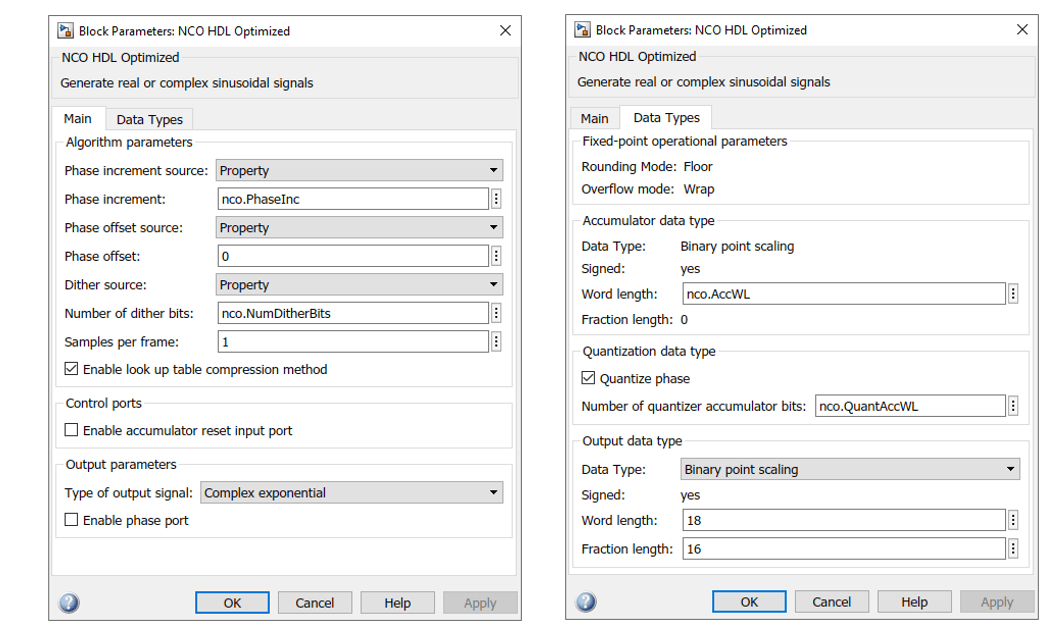Click the Phase increment input field
Screen dimensions: 1063x638
pos(352,199)
